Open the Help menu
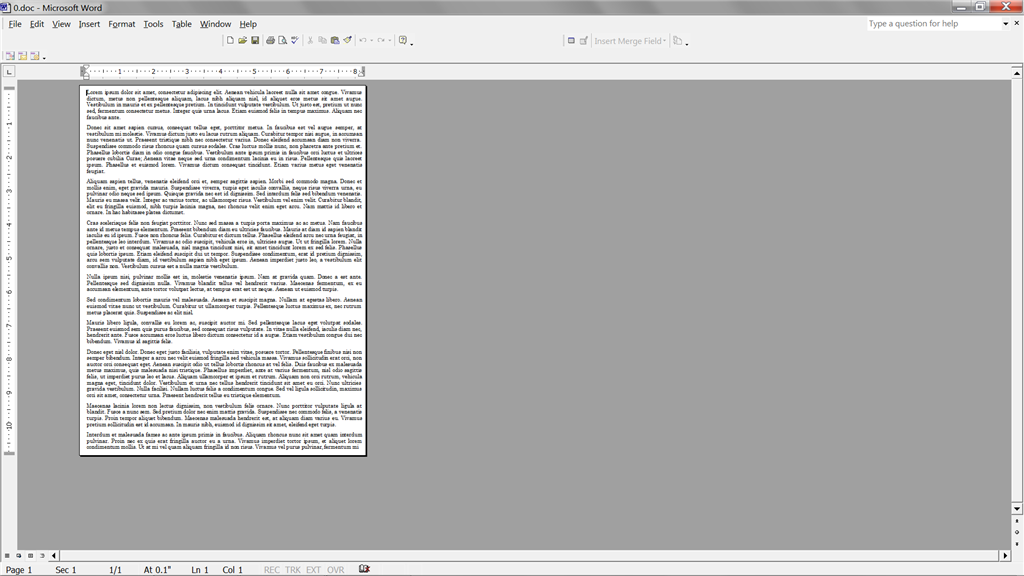Screen dimensions: 1024x576 coord(248,24)
